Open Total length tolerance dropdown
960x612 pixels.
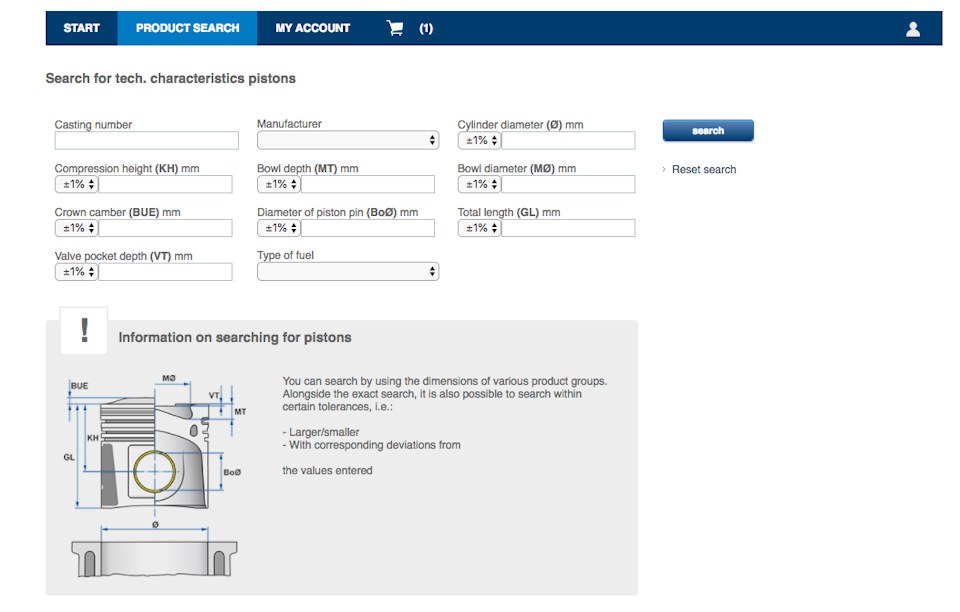click(479, 228)
